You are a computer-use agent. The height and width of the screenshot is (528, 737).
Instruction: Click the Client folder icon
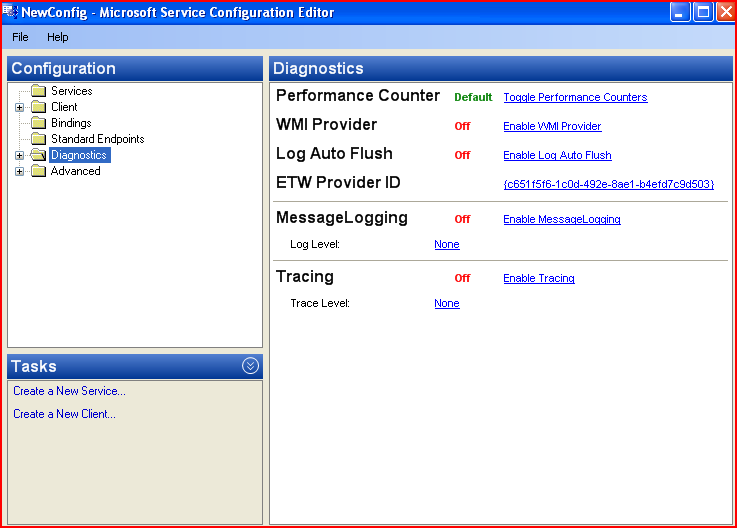click(x=39, y=107)
